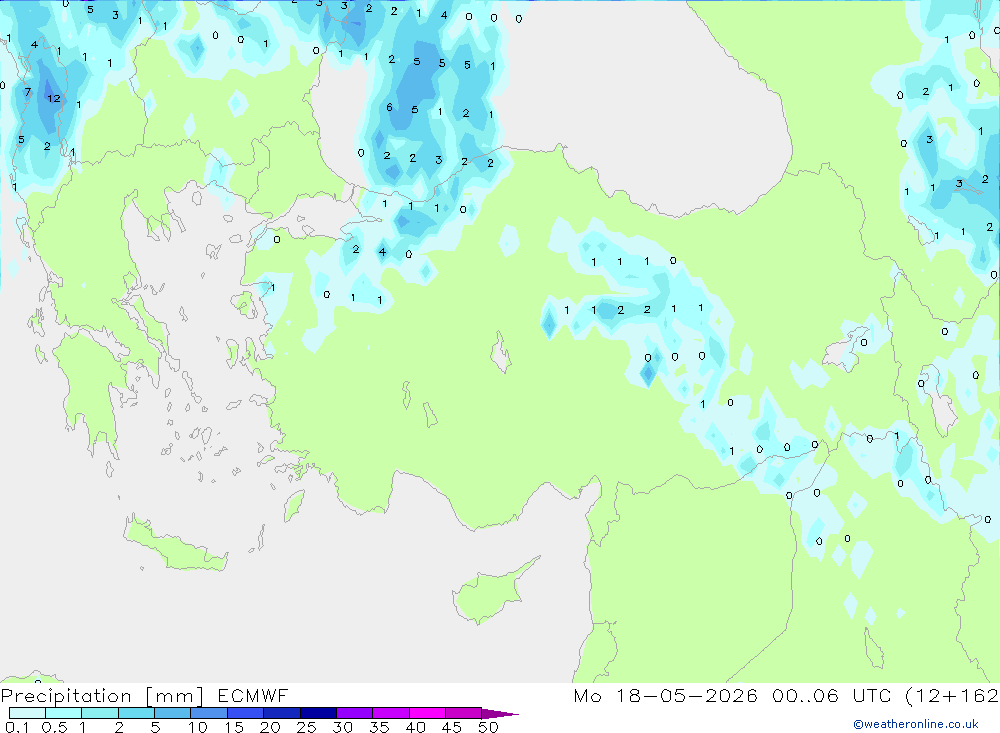1000x733 pixels.
Task: Choose the 25–30 mm dark navy swatch
Action: tap(318, 713)
